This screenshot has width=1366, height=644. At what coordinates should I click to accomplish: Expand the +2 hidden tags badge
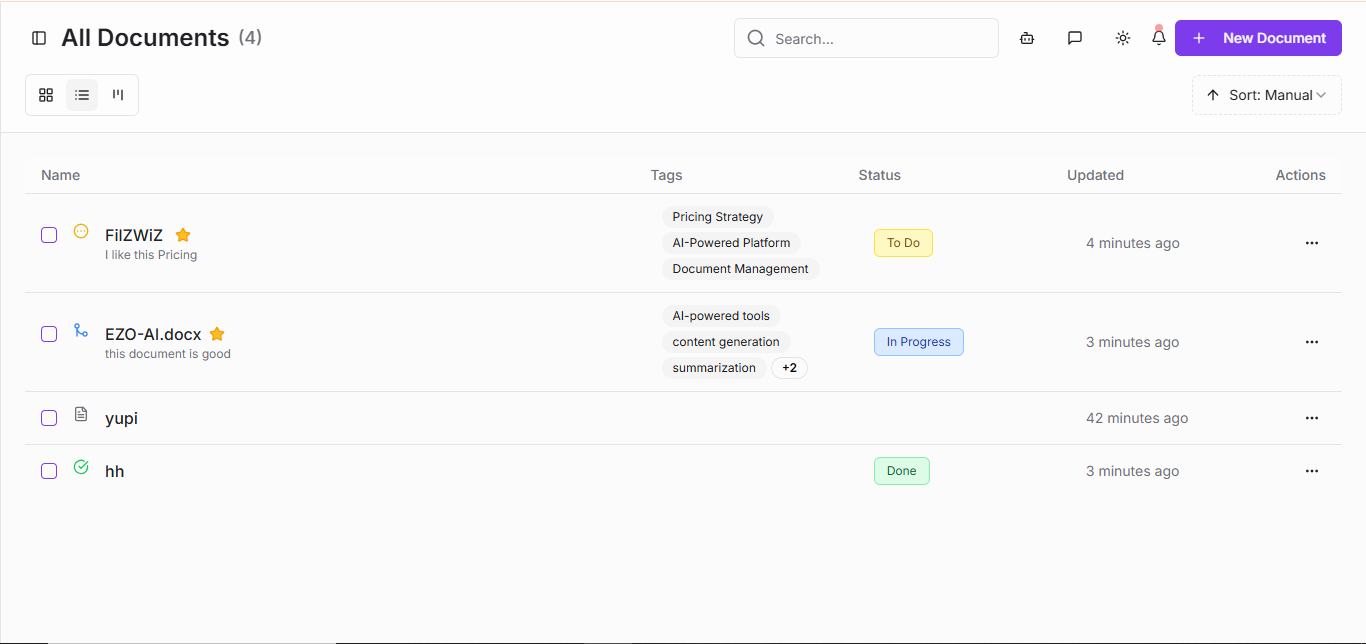[x=789, y=368]
